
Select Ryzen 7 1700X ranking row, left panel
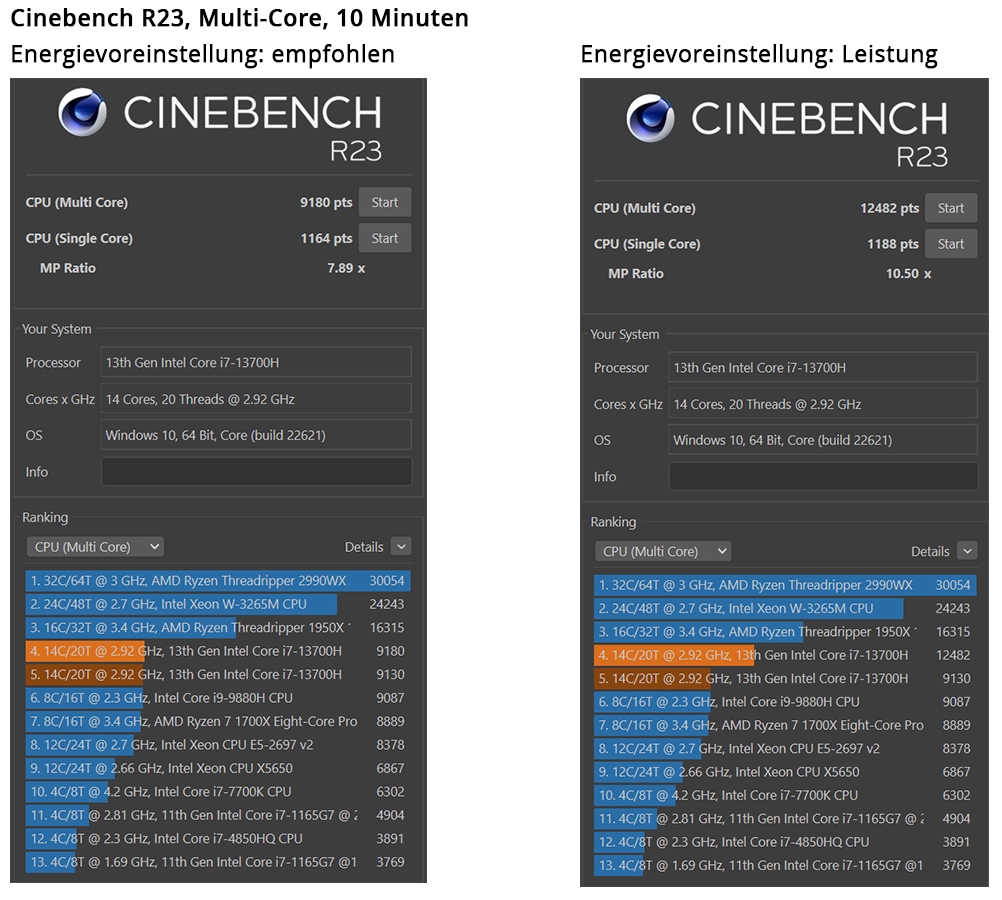tap(219, 722)
